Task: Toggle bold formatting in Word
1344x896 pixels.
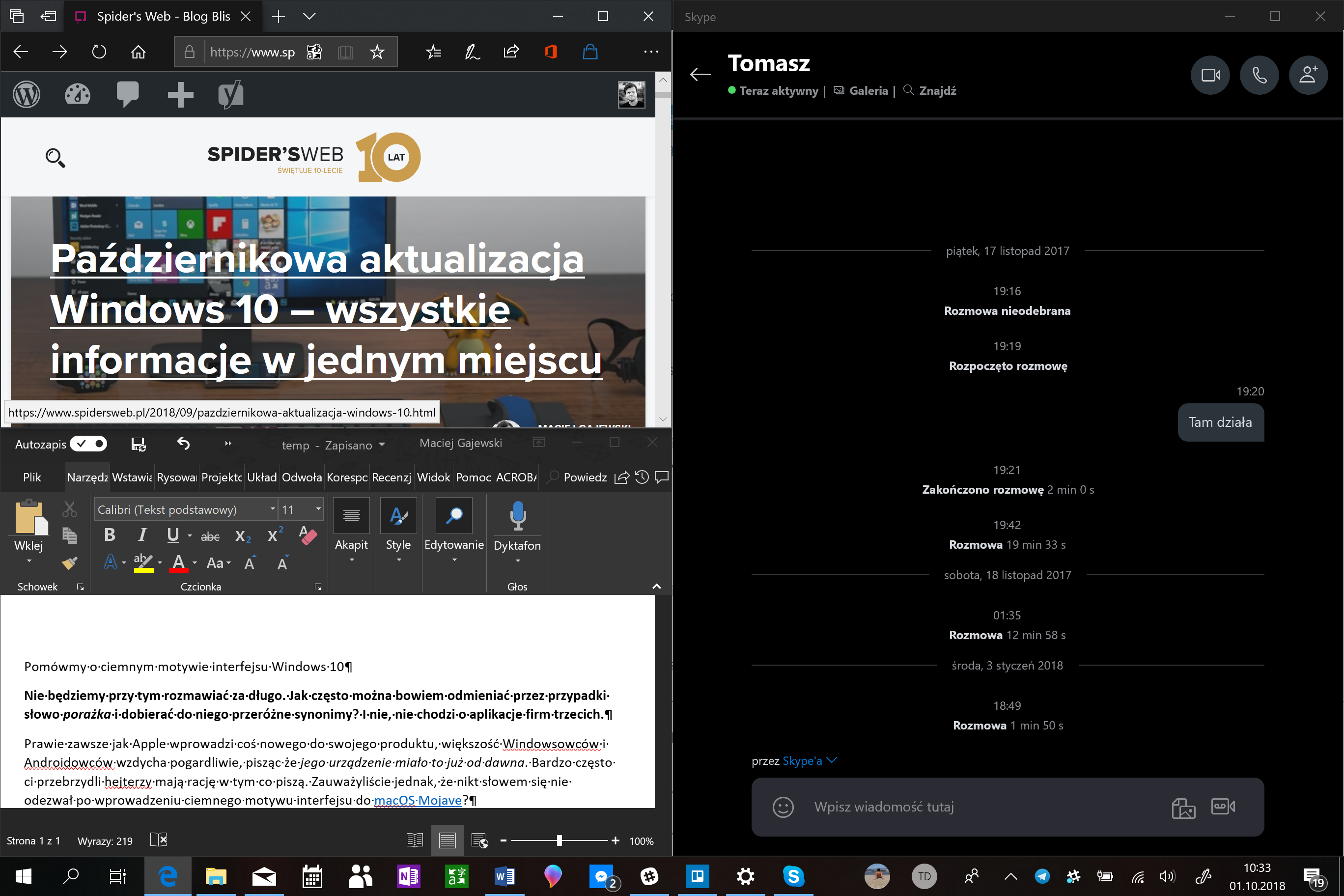Action: click(x=110, y=535)
